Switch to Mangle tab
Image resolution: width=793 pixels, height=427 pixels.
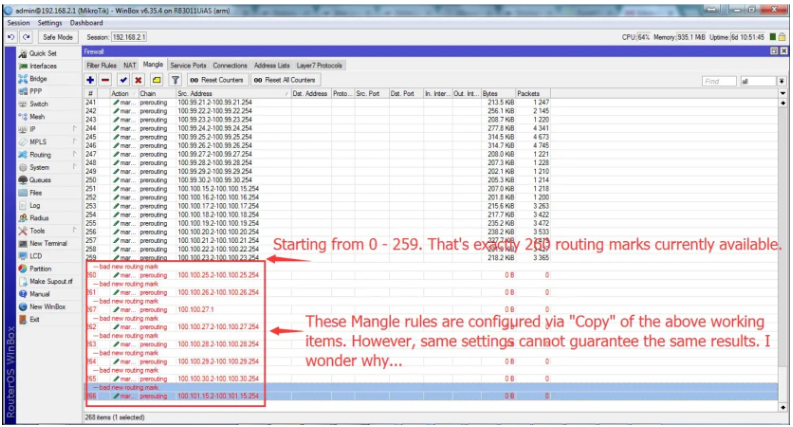[153, 65]
